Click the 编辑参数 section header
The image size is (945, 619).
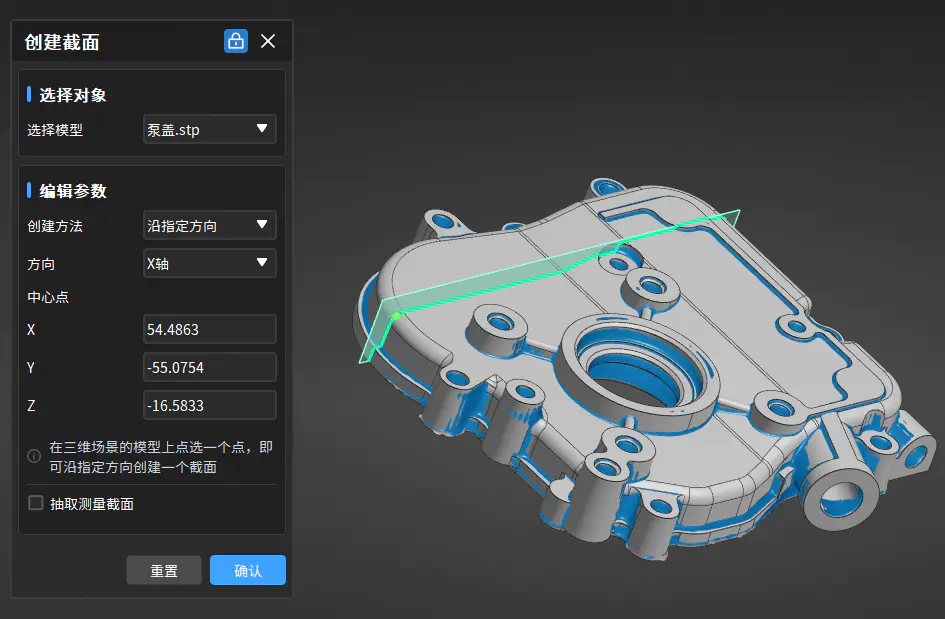[x=73, y=191]
